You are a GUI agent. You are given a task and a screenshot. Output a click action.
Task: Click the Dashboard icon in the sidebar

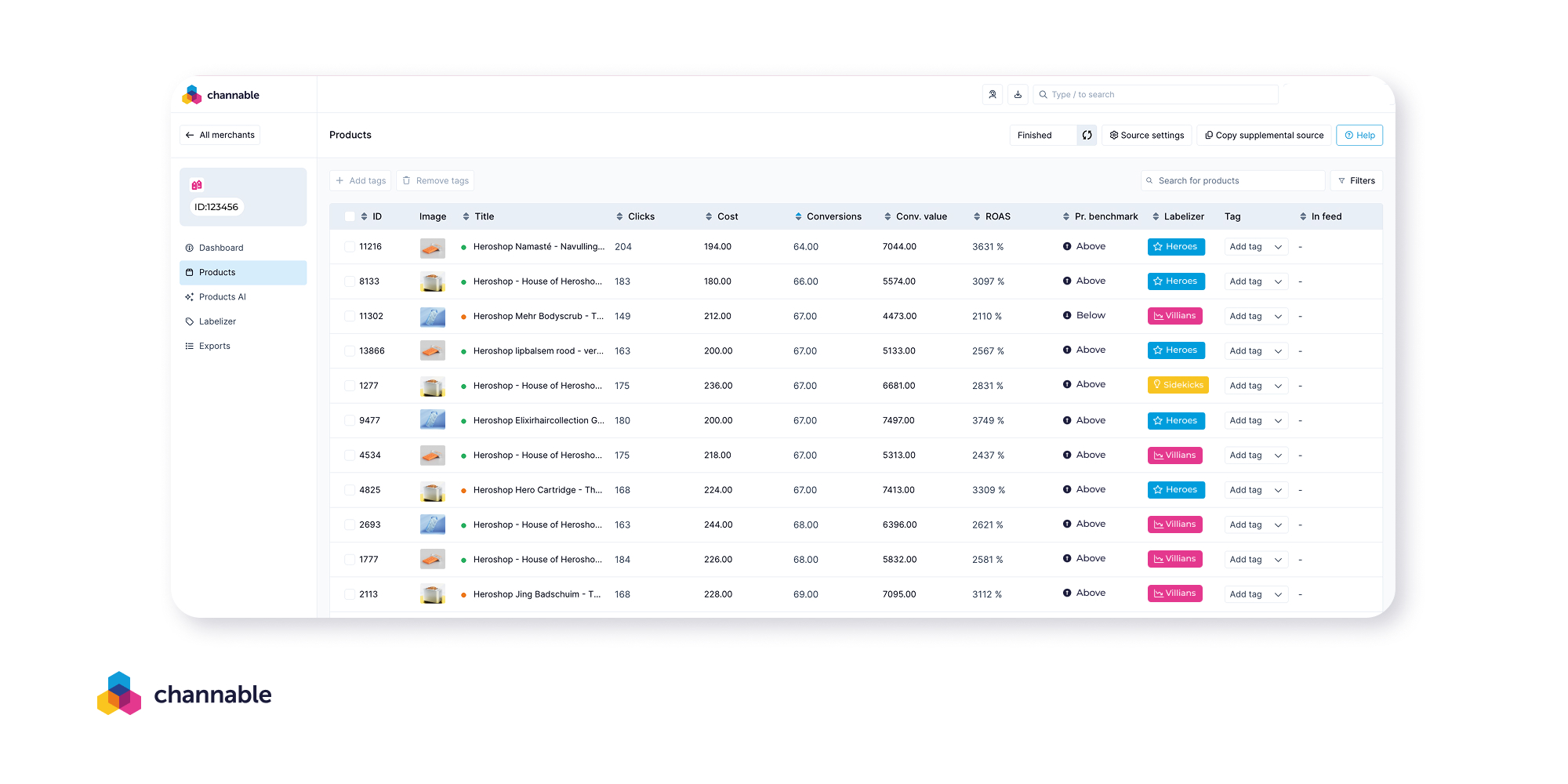(189, 248)
